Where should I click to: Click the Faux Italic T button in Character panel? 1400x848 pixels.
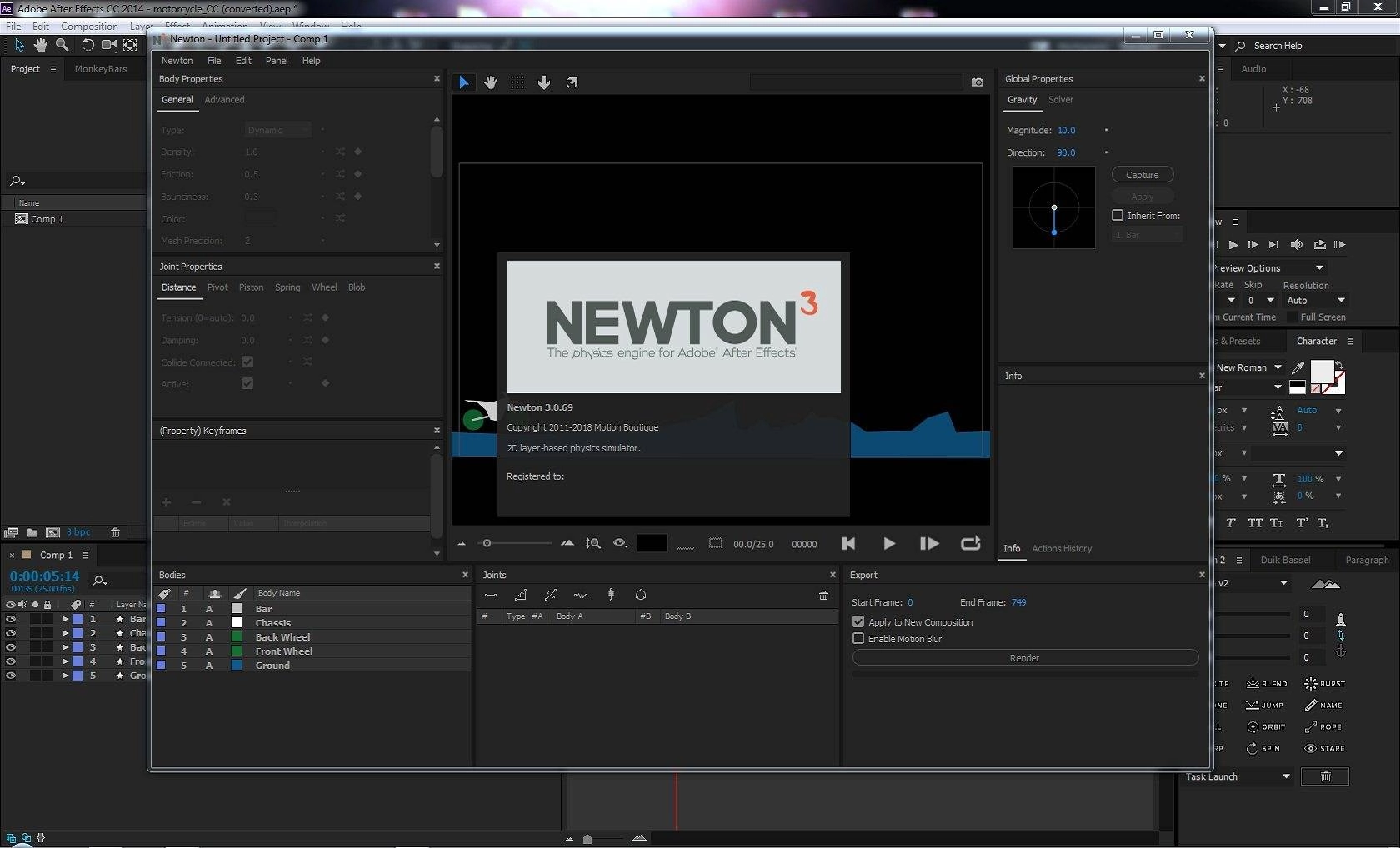click(1231, 523)
